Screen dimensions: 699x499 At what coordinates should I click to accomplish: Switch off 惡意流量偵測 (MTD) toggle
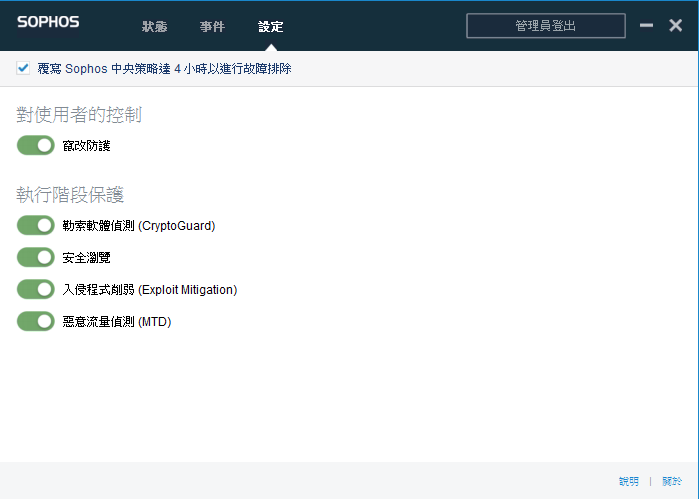tap(35, 322)
